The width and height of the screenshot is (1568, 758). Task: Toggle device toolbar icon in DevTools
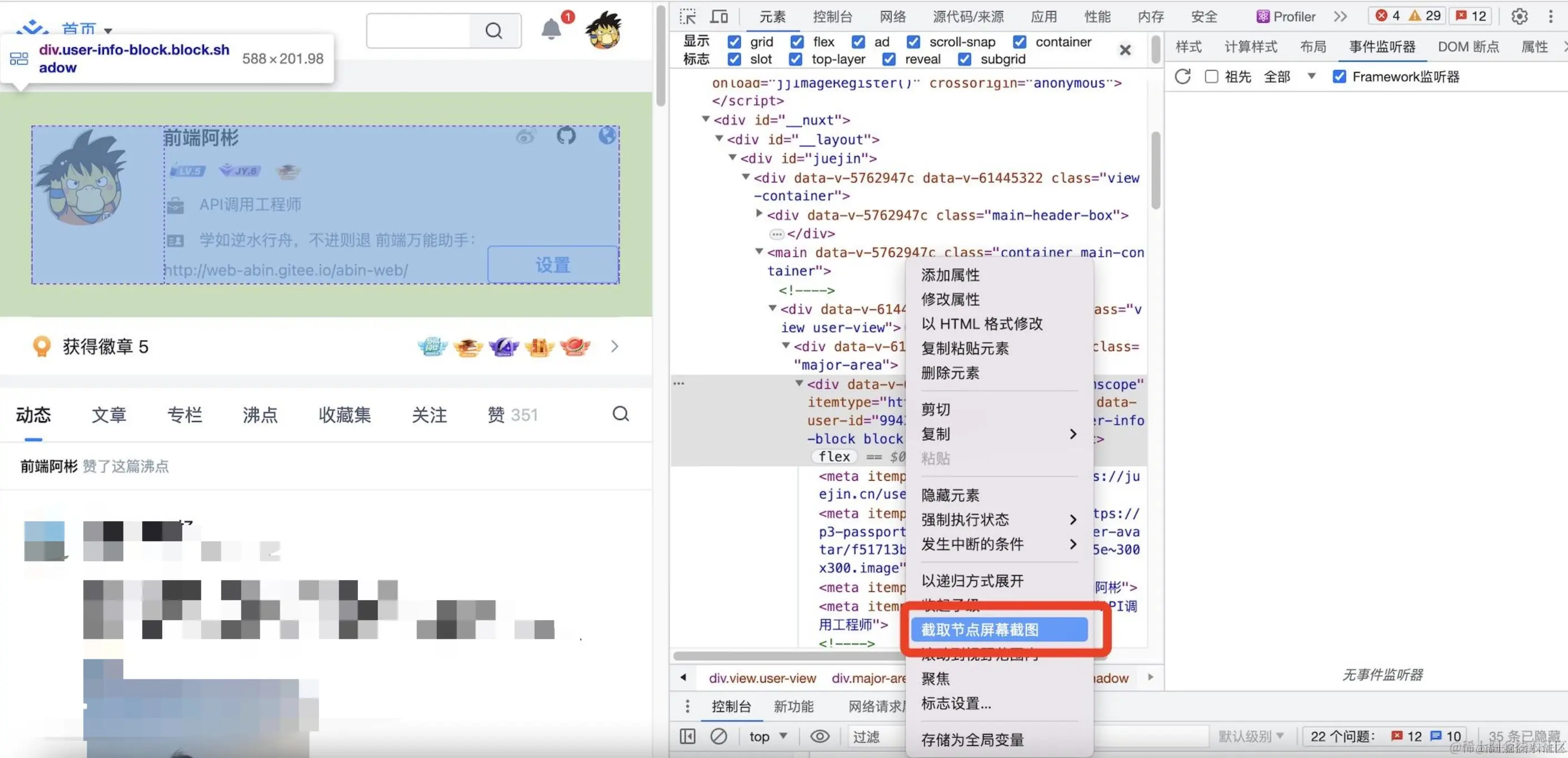click(719, 17)
